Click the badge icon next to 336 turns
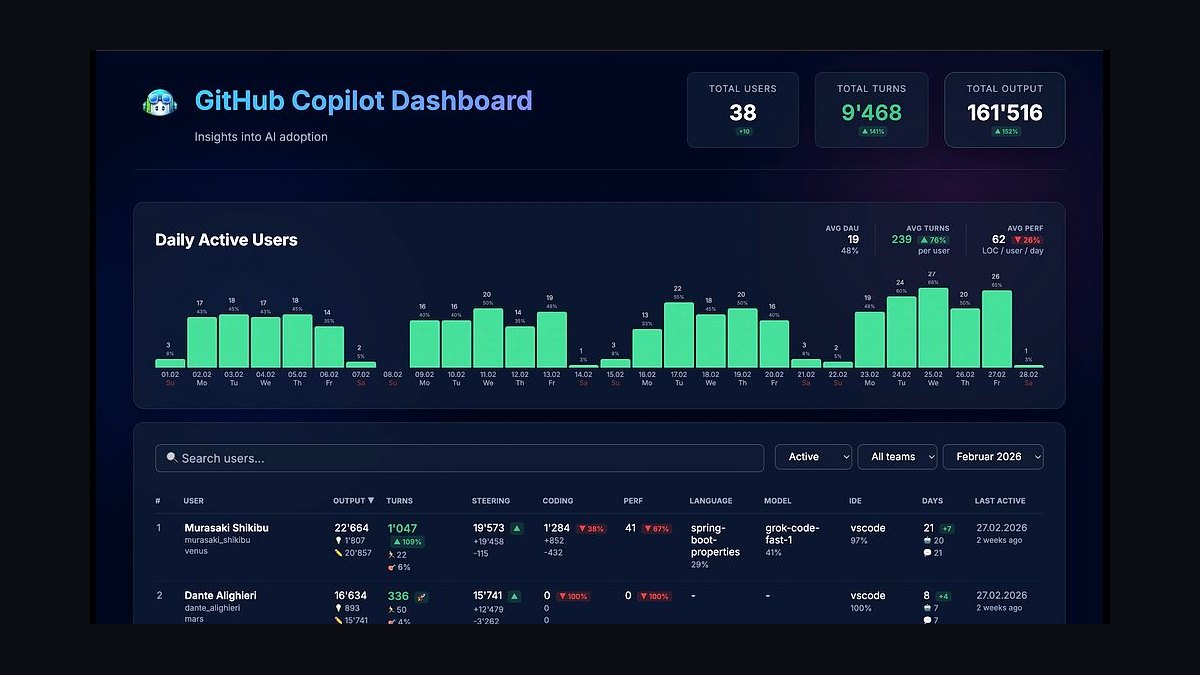The height and width of the screenshot is (675, 1200). point(422,596)
